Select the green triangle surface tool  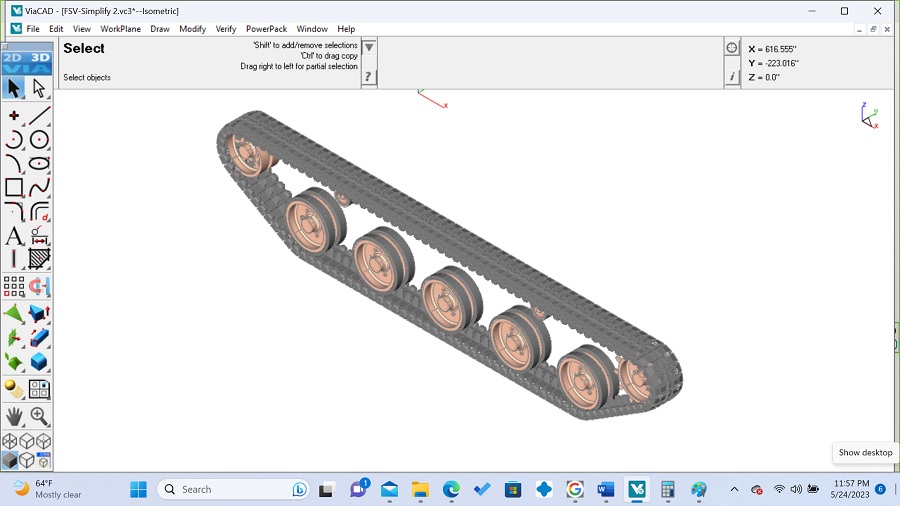coord(14,313)
